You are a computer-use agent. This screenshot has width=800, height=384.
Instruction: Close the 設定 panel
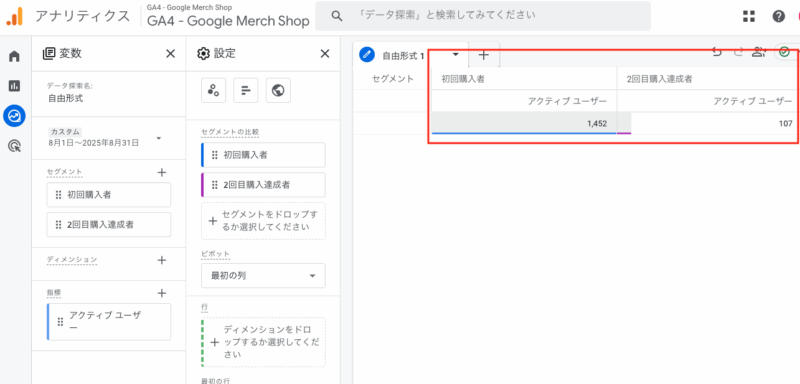pyautogui.click(x=324, y=54)
